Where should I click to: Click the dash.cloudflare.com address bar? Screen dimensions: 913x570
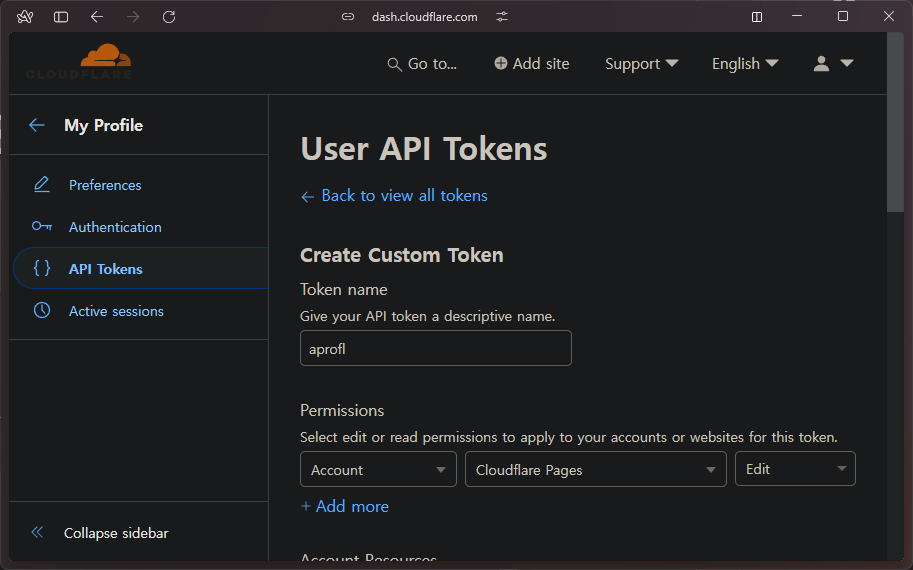click(x=424, y=17)
